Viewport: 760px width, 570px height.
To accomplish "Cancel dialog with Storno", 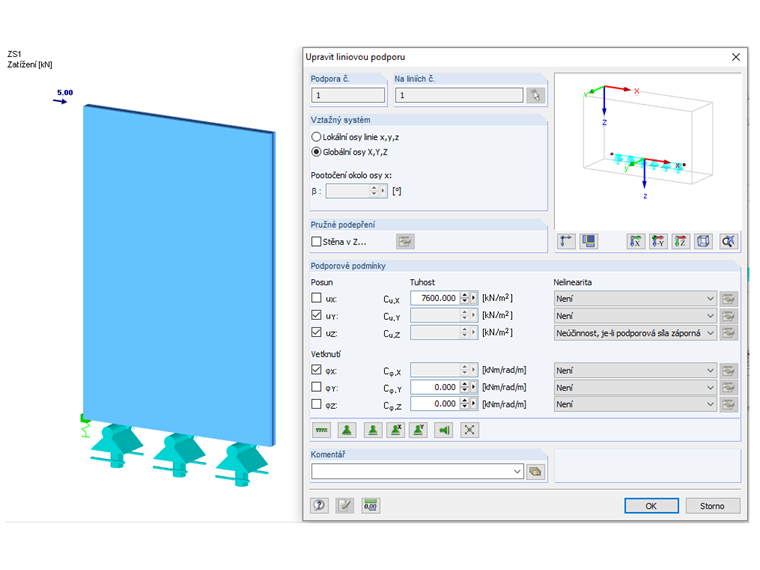I will pos(712,506).
